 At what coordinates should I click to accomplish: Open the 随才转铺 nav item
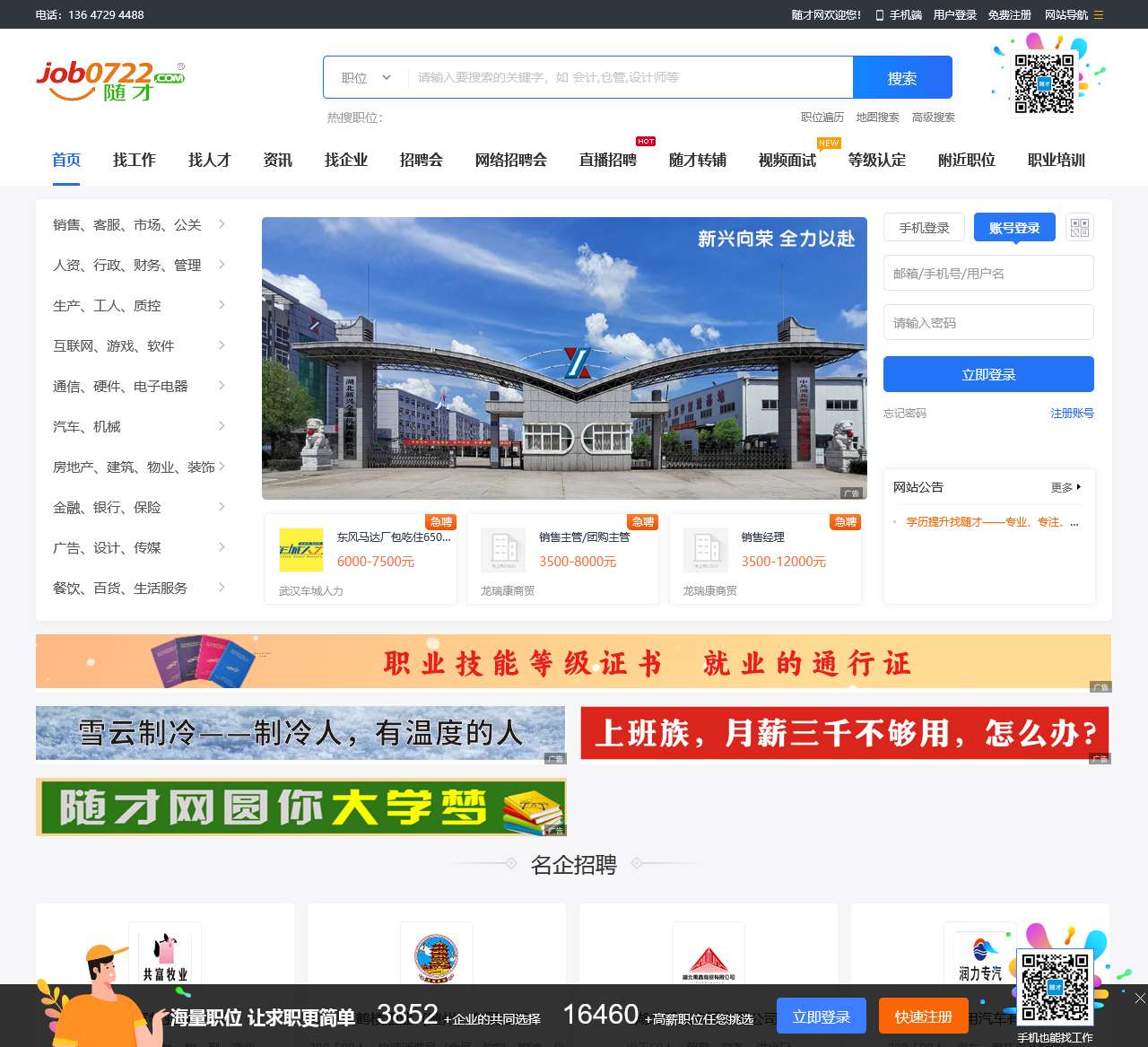pyautogui.click(x=698, y=160)
